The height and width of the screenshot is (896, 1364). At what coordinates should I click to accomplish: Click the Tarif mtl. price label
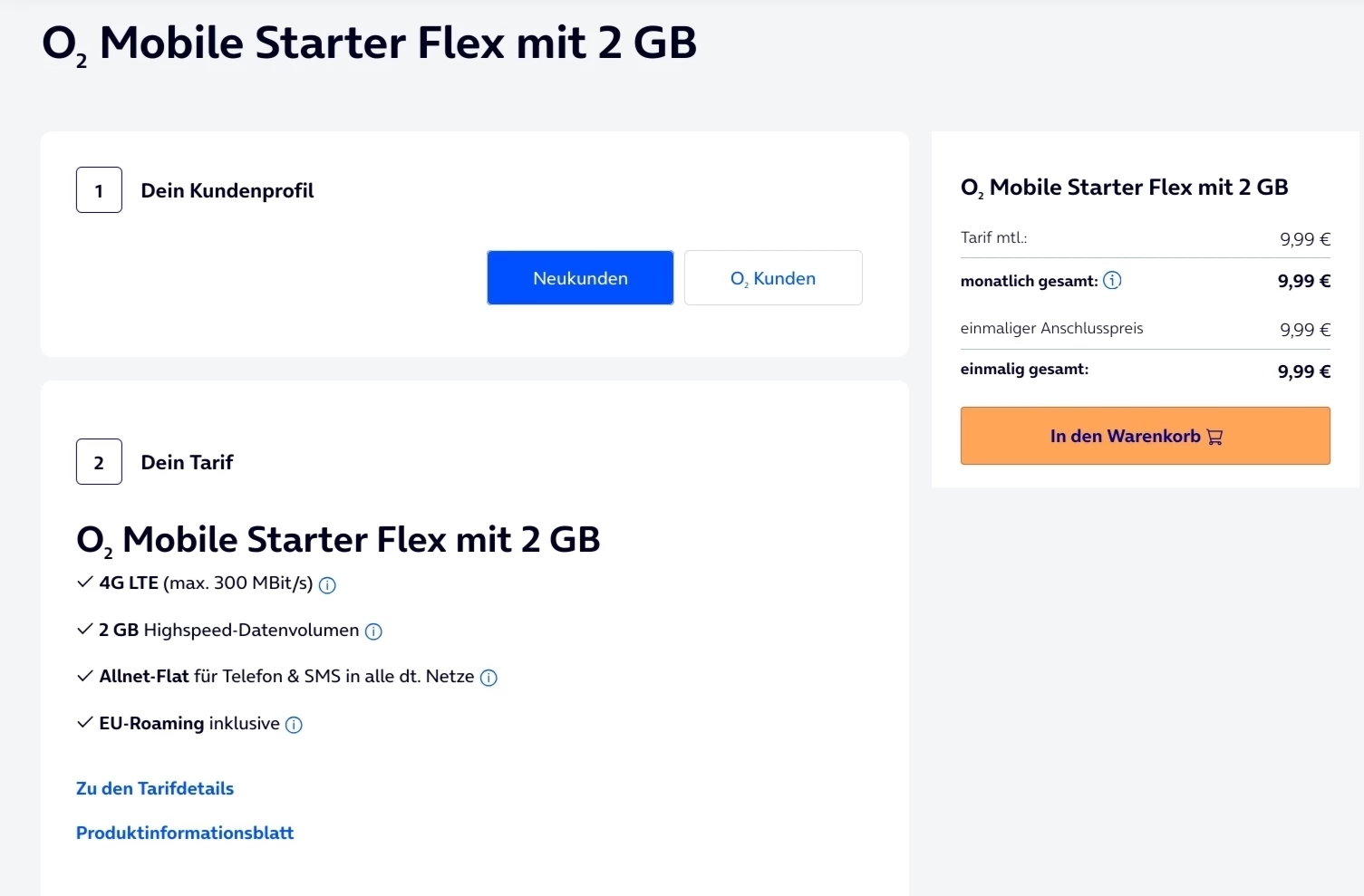[x=993, y=237]
